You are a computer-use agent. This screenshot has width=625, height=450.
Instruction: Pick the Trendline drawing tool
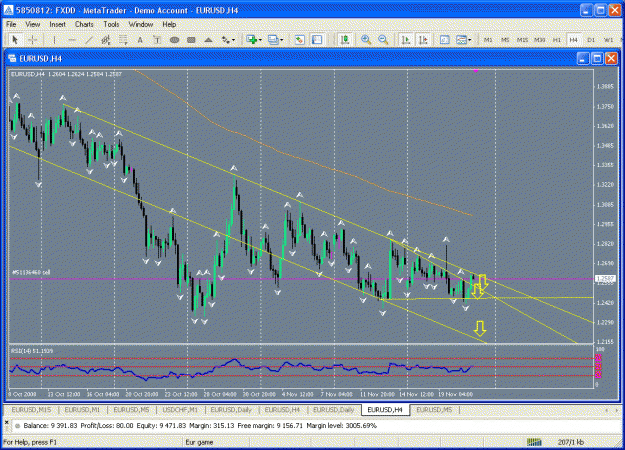pyautogui.click(x=89, y=39)
